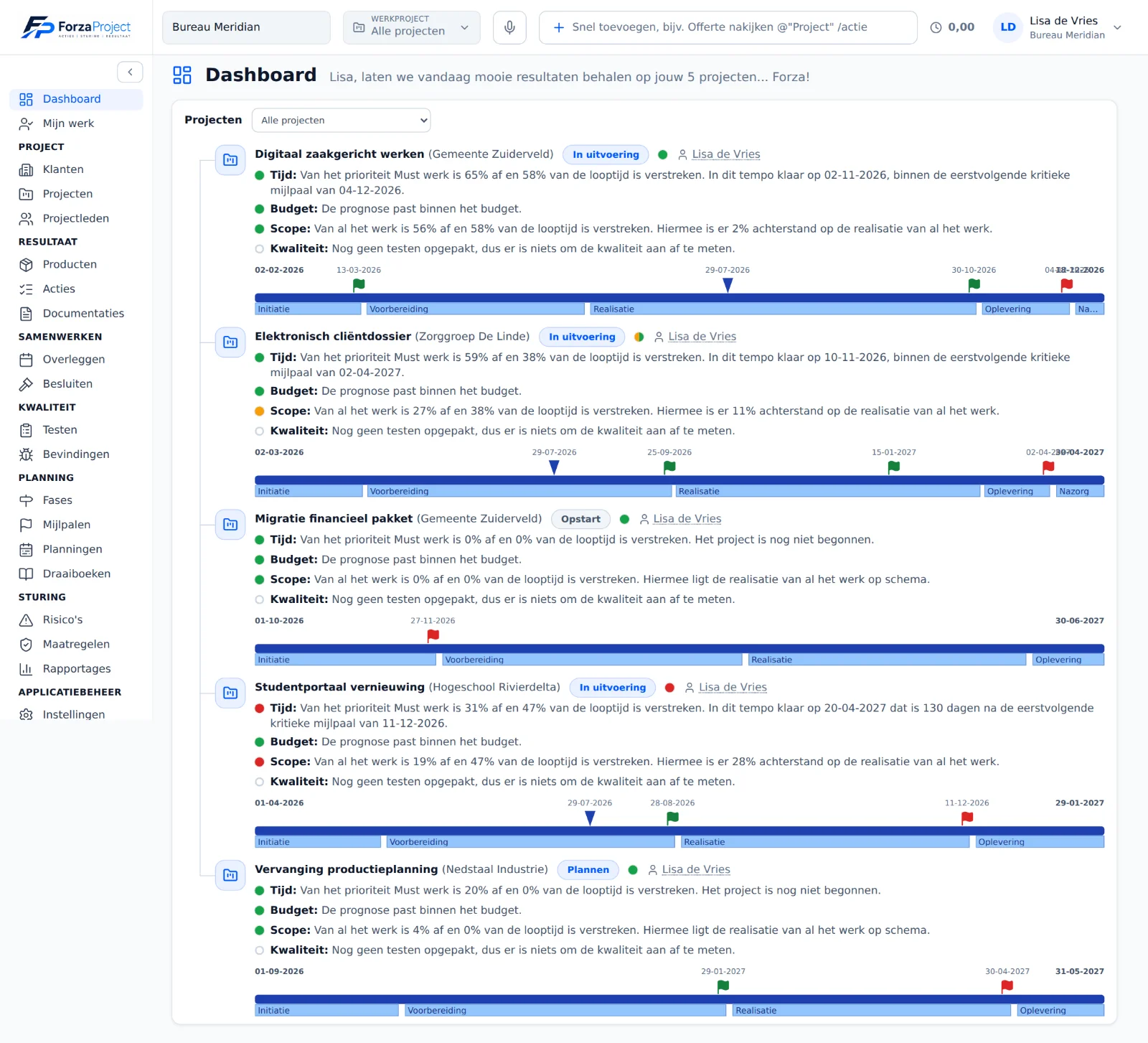The width and height of the screenshot is (1148, 1043).
Task: Open the Producten section
Action: [x=76, y=264]
